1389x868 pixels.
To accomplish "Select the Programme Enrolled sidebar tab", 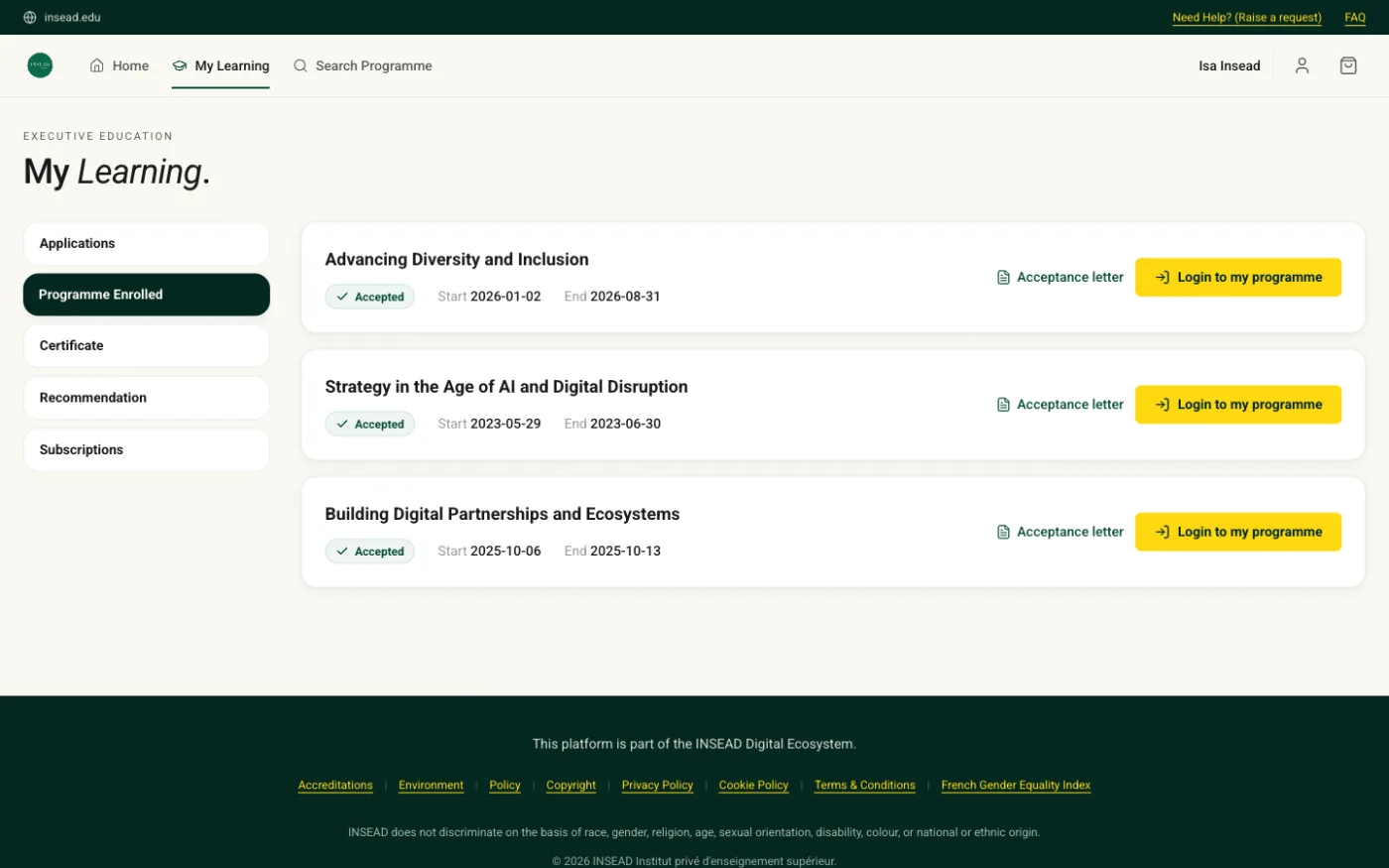I will 146,295.
